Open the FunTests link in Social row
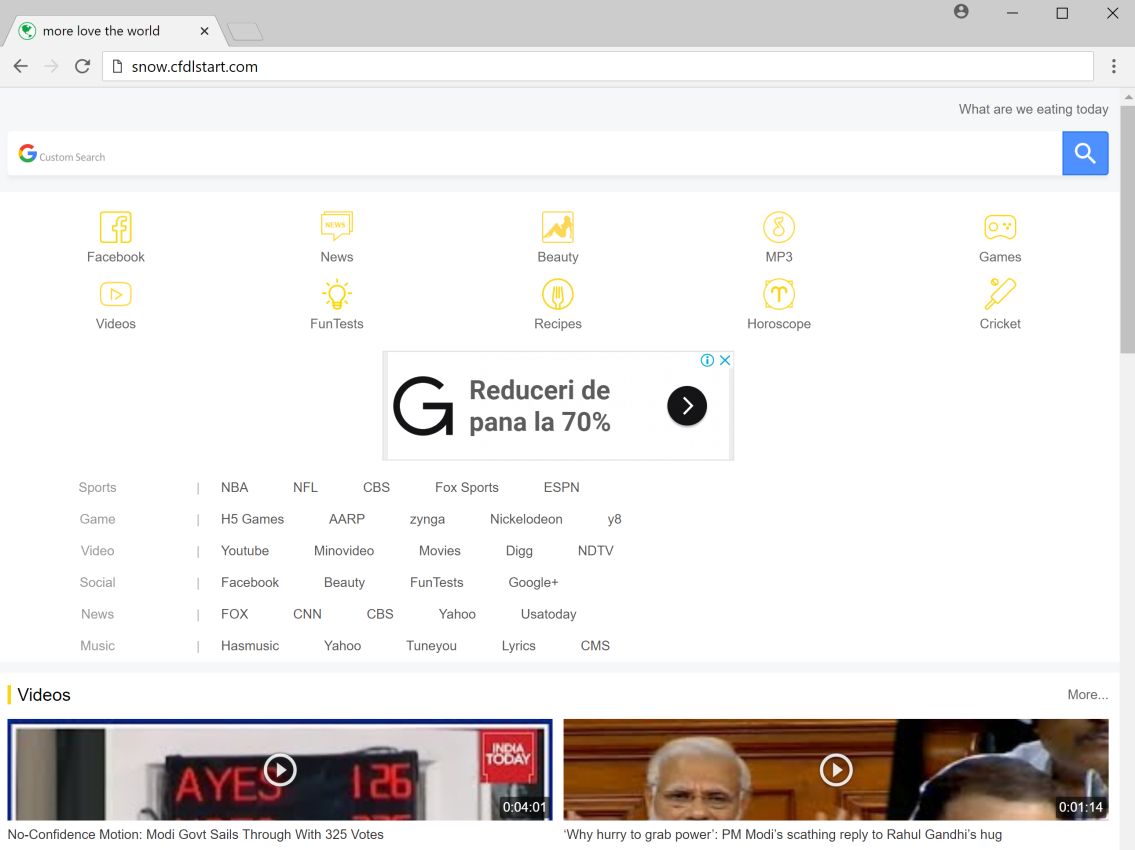1135x850 pixels. (x=436, y=582)
